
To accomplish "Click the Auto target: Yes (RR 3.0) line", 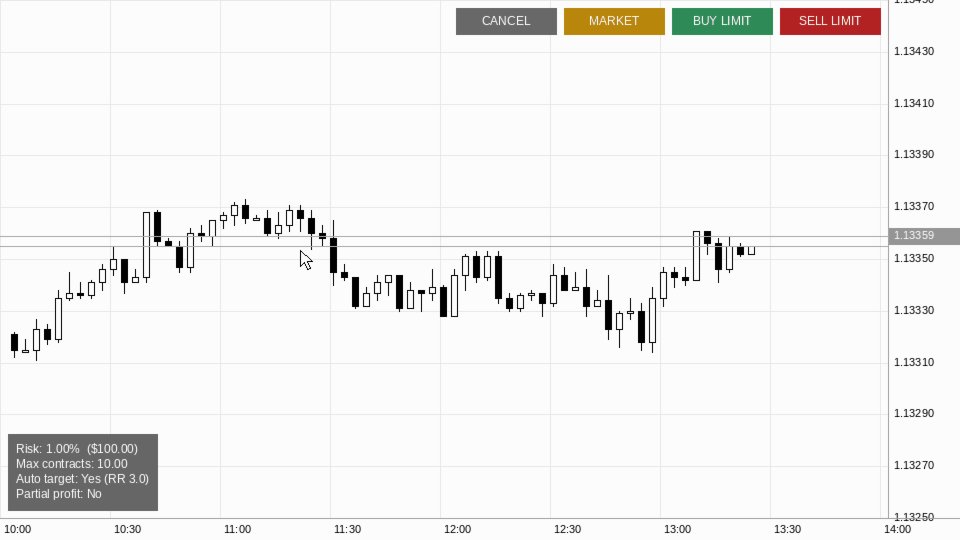I will click(x=83, y=479).
